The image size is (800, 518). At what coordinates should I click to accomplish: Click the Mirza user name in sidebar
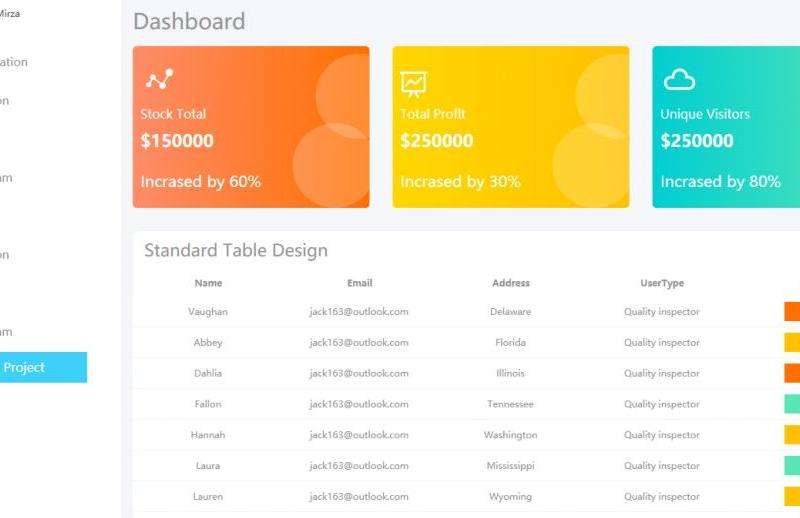10,14
